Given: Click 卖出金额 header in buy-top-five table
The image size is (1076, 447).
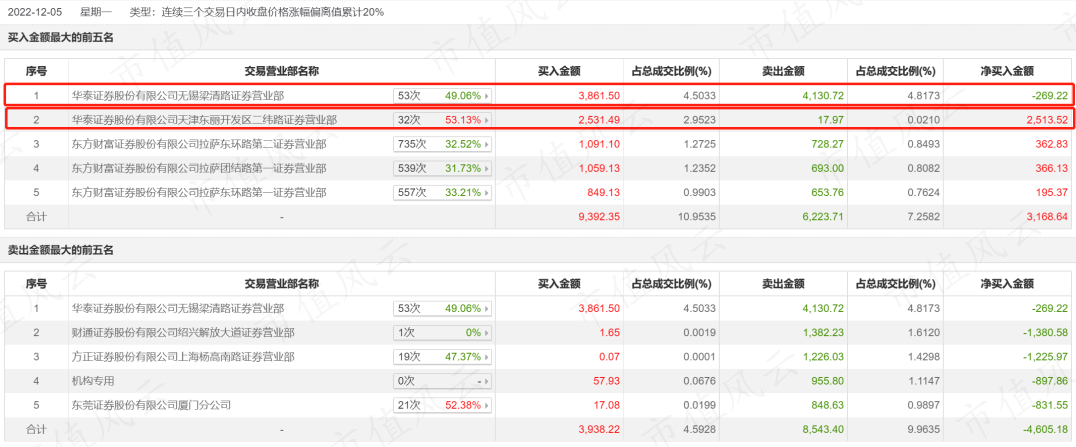Looking at the screenshot, I should coord(783,71).
